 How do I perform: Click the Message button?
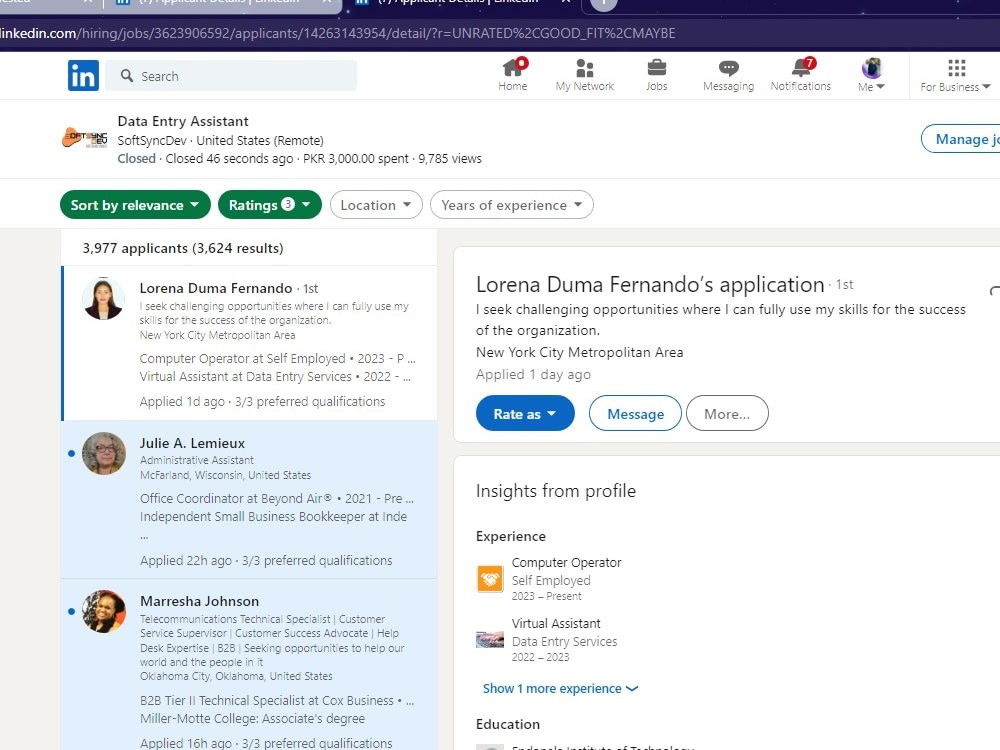coord(635,414)
